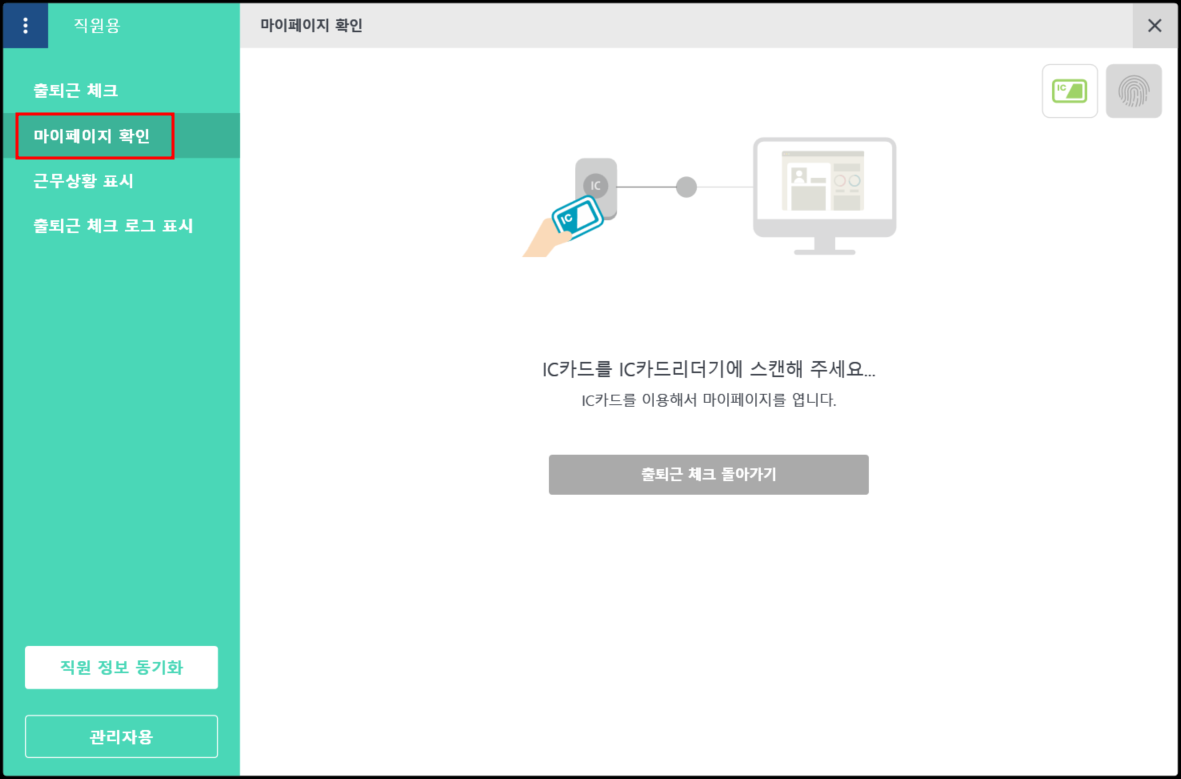Click the 마이페이지 확인 title bar text
This screenshot has height=779, width=1181.
[x=311, y=26]
